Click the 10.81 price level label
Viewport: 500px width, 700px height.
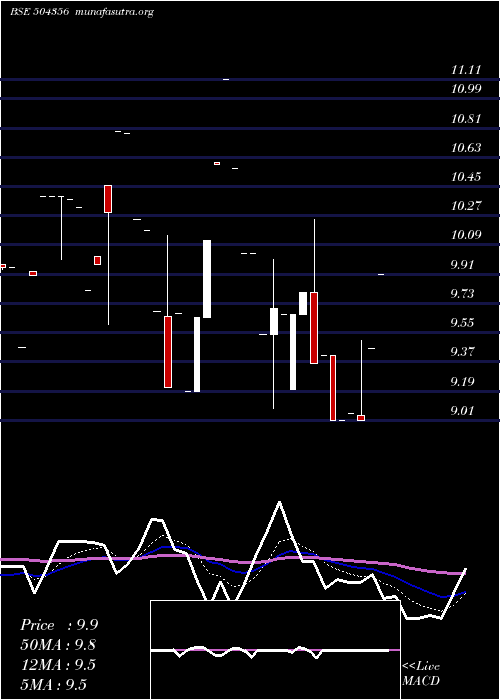tap(466, 119)
